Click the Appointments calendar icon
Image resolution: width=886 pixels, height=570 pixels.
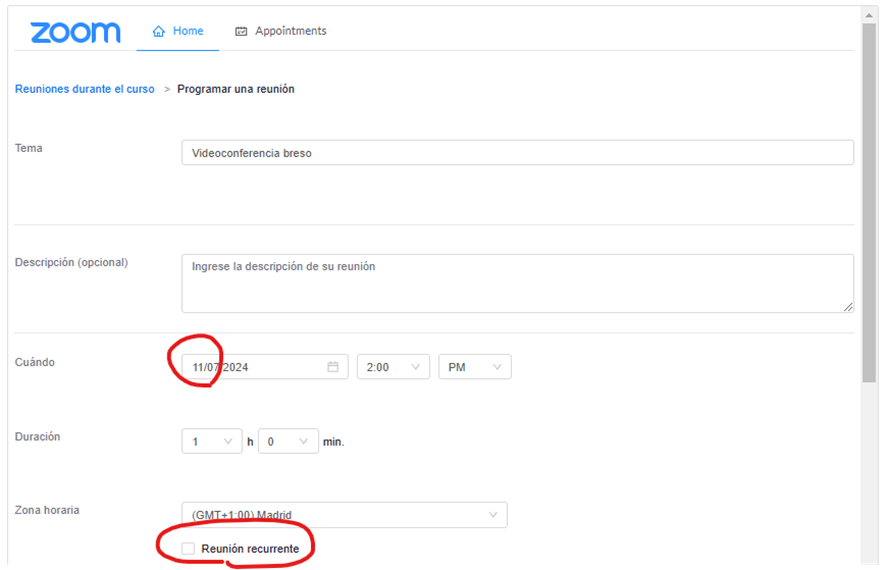pos(241,32)
